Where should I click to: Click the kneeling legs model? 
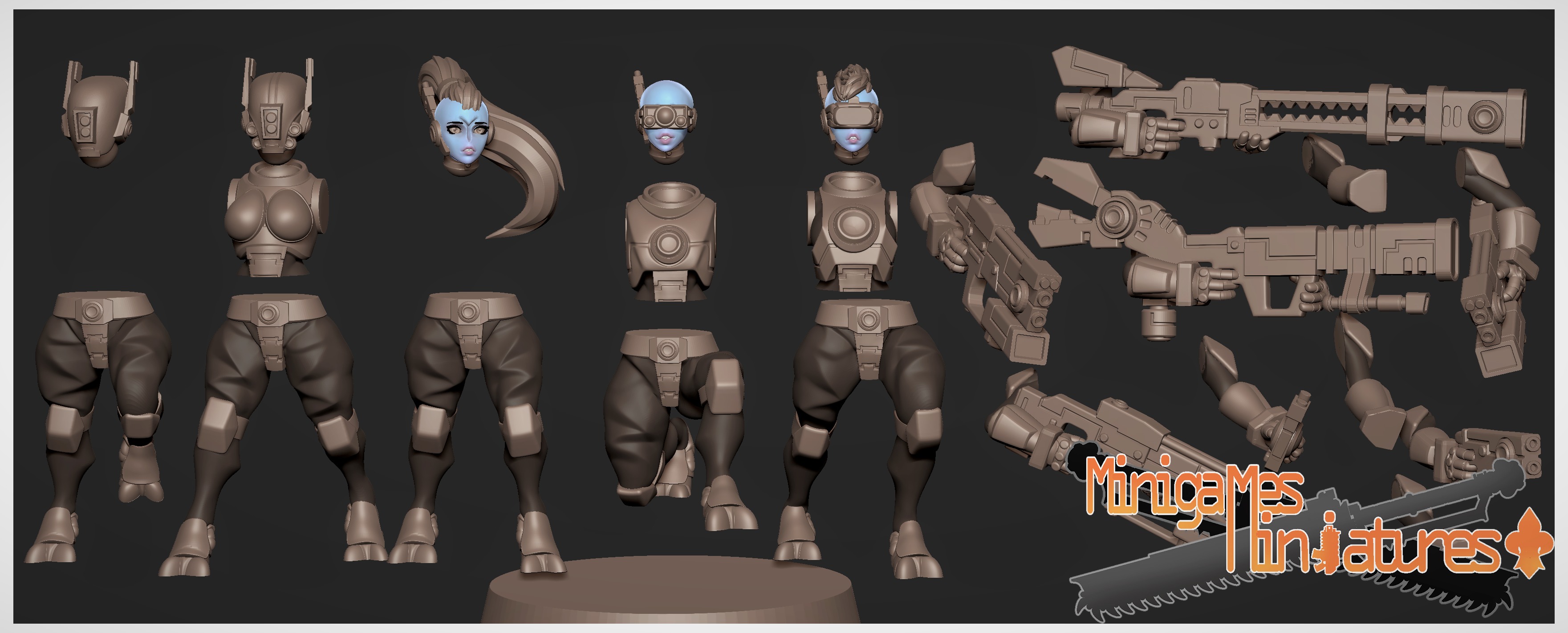[681, 429]
